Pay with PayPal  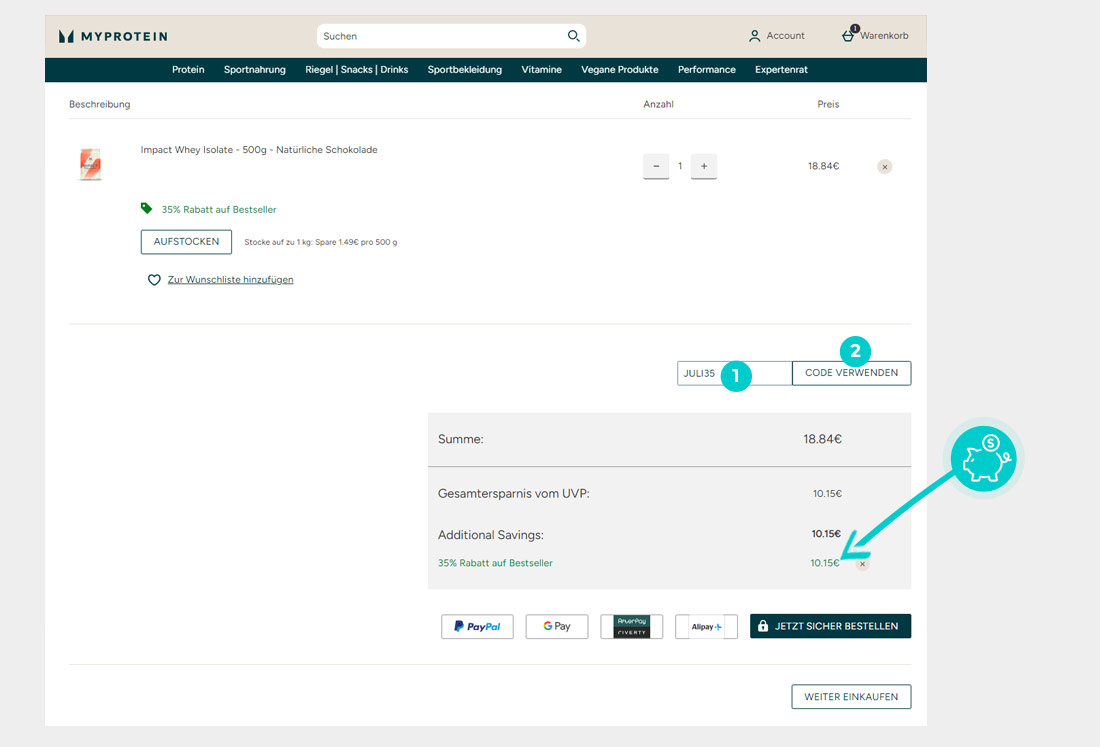pyautogui.click(x=477, y=626)
